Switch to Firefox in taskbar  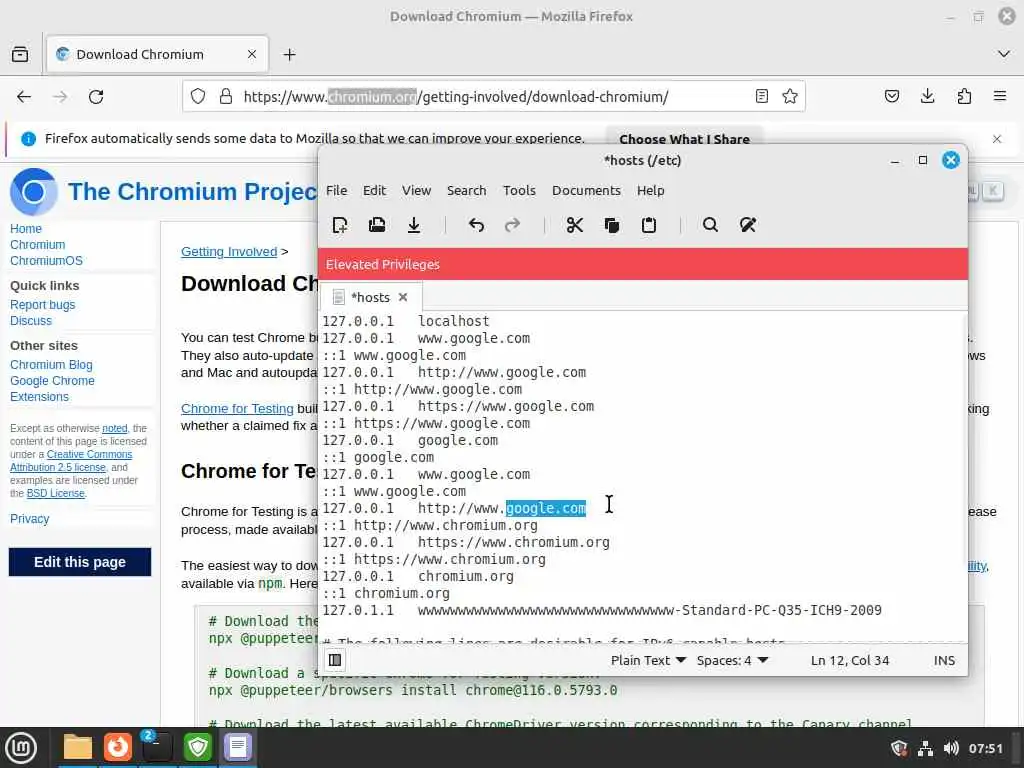118,747
